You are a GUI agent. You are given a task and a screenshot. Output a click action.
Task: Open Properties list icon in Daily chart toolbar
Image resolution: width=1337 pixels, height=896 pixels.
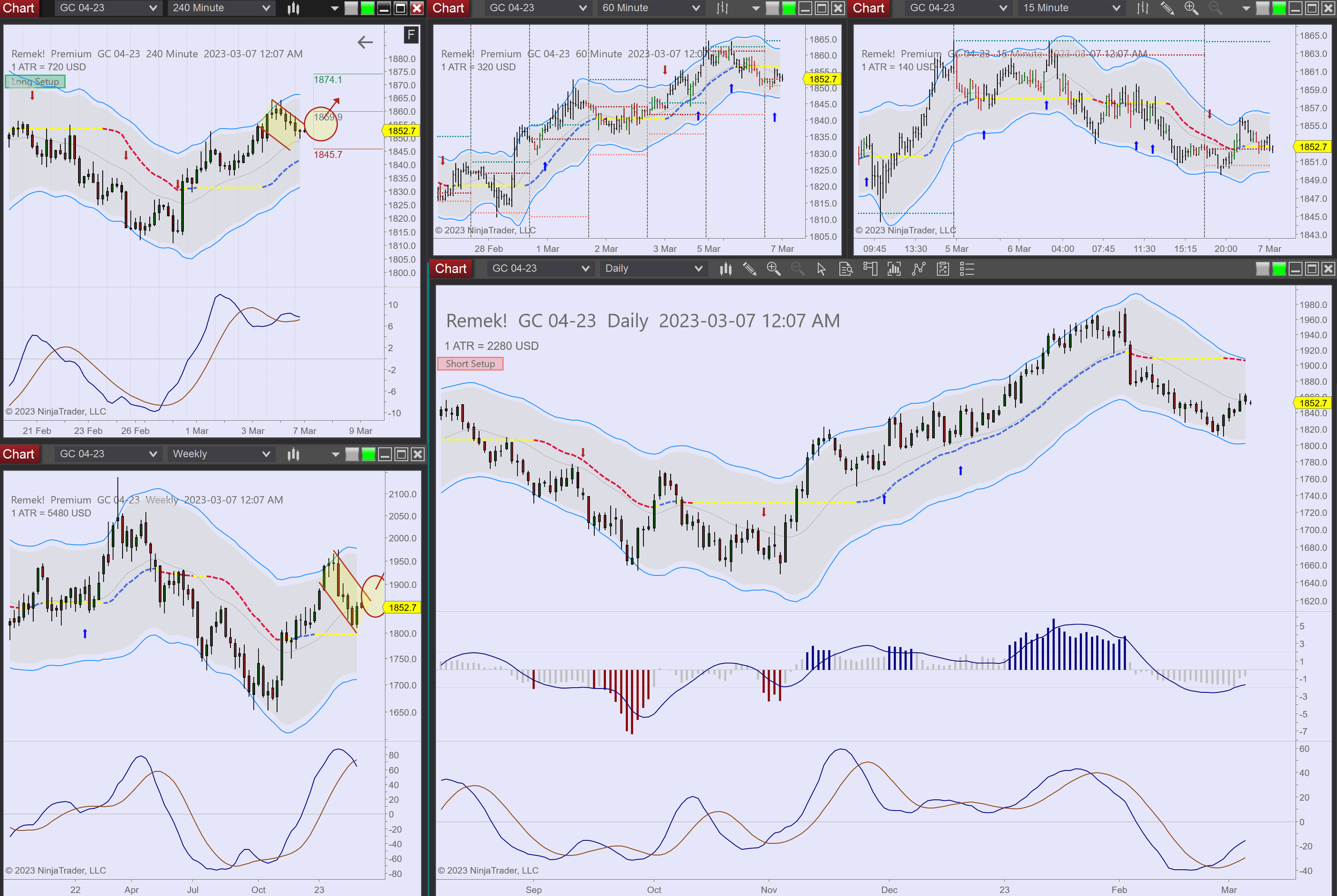point(966,268)
